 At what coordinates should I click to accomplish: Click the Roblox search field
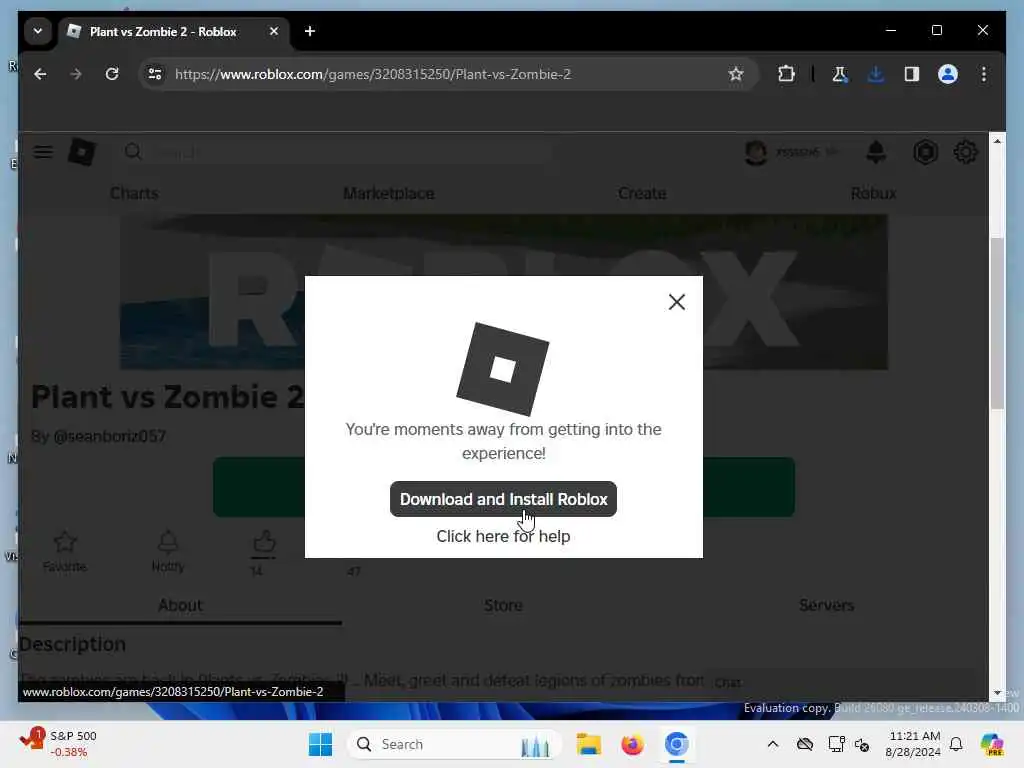click(340, 152)
